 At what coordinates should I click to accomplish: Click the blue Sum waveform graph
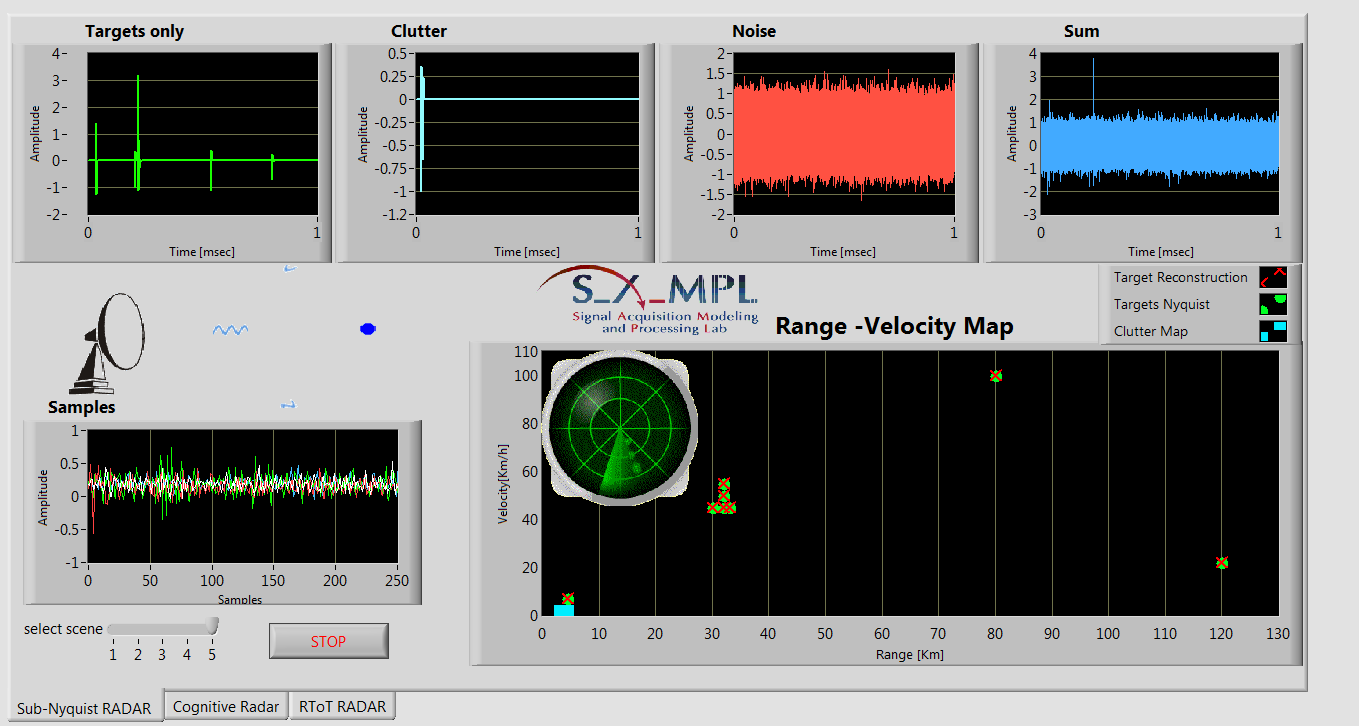click(x=1159, y=133)
